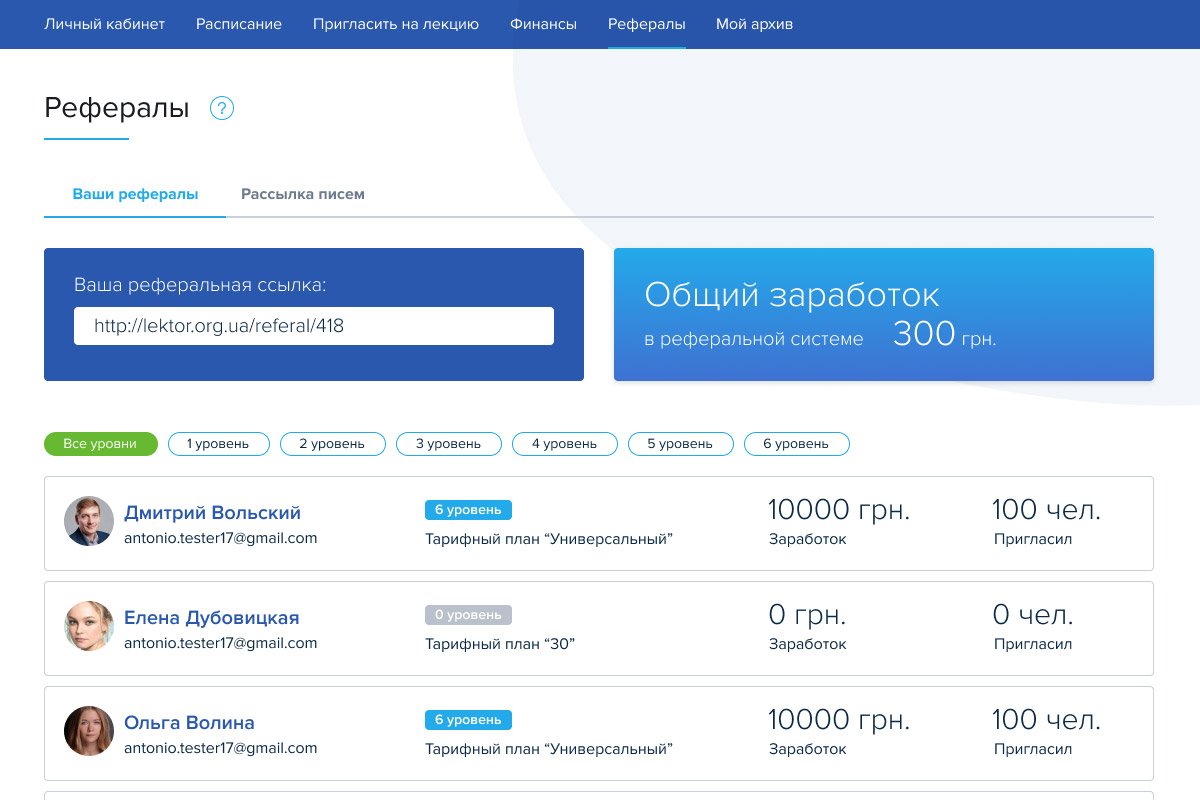Open Мой архив in the navbar

754,24
